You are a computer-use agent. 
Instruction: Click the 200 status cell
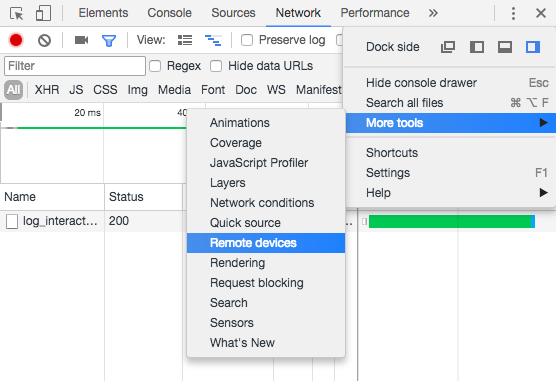(119, 221)
